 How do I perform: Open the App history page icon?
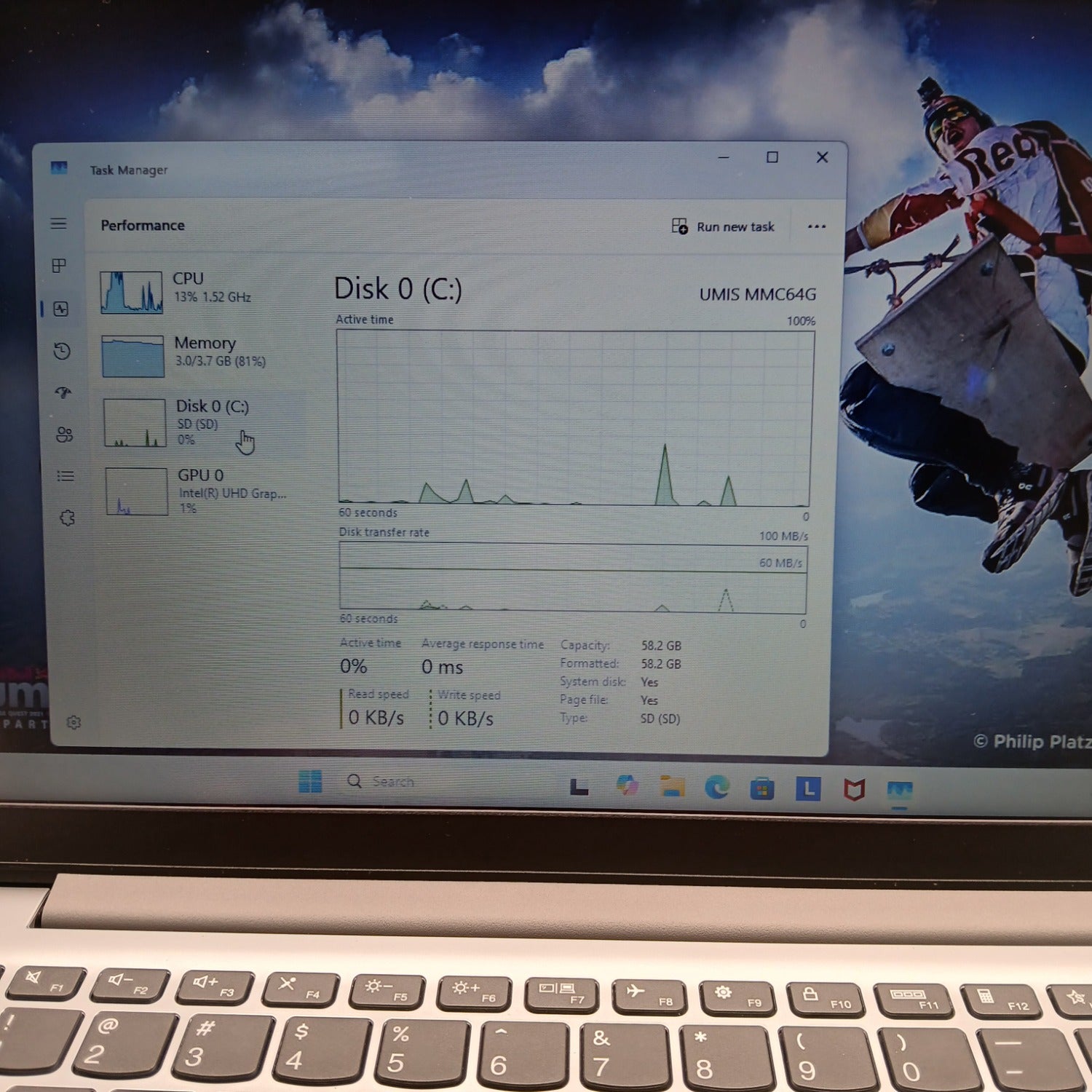[x=62, y=351]
